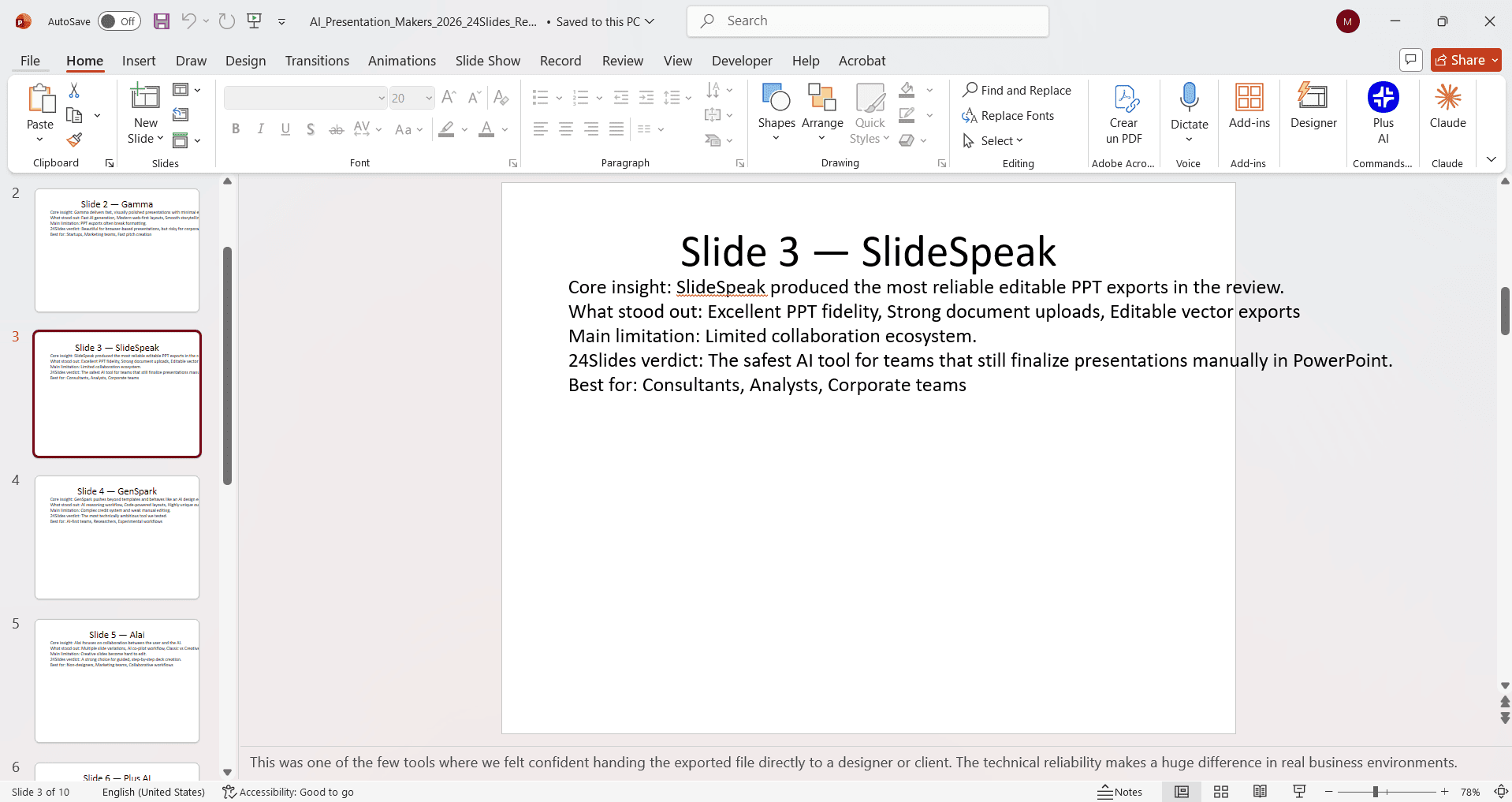Image resolution: width=1512 pixels, height=802 pixels.
Task: Click the Format Painter brush icon
Action: click(74, 140)
